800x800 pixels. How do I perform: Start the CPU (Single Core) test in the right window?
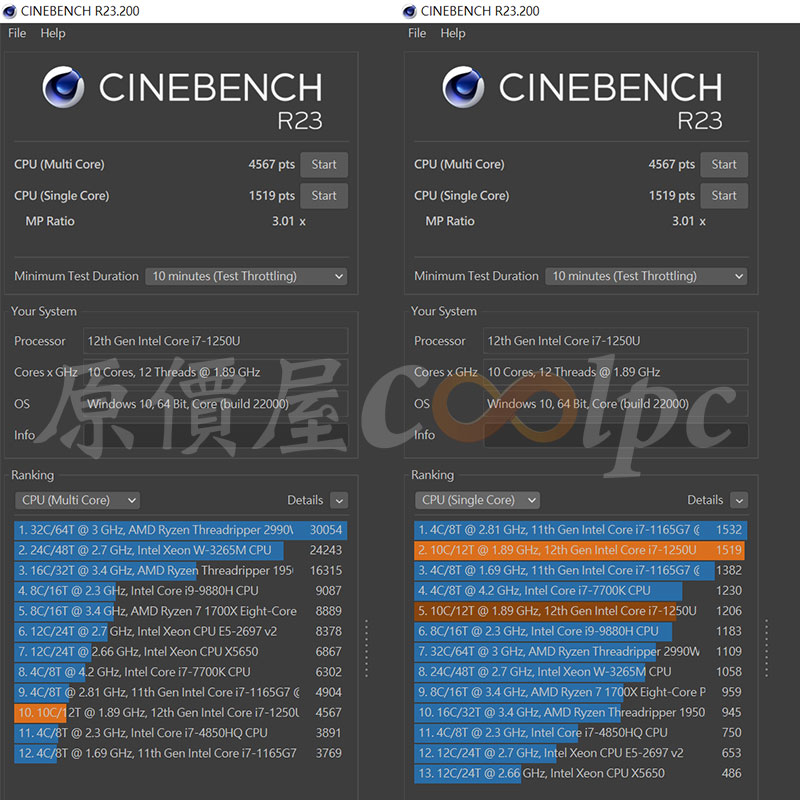pyautogui.click(x=724, y=196)
